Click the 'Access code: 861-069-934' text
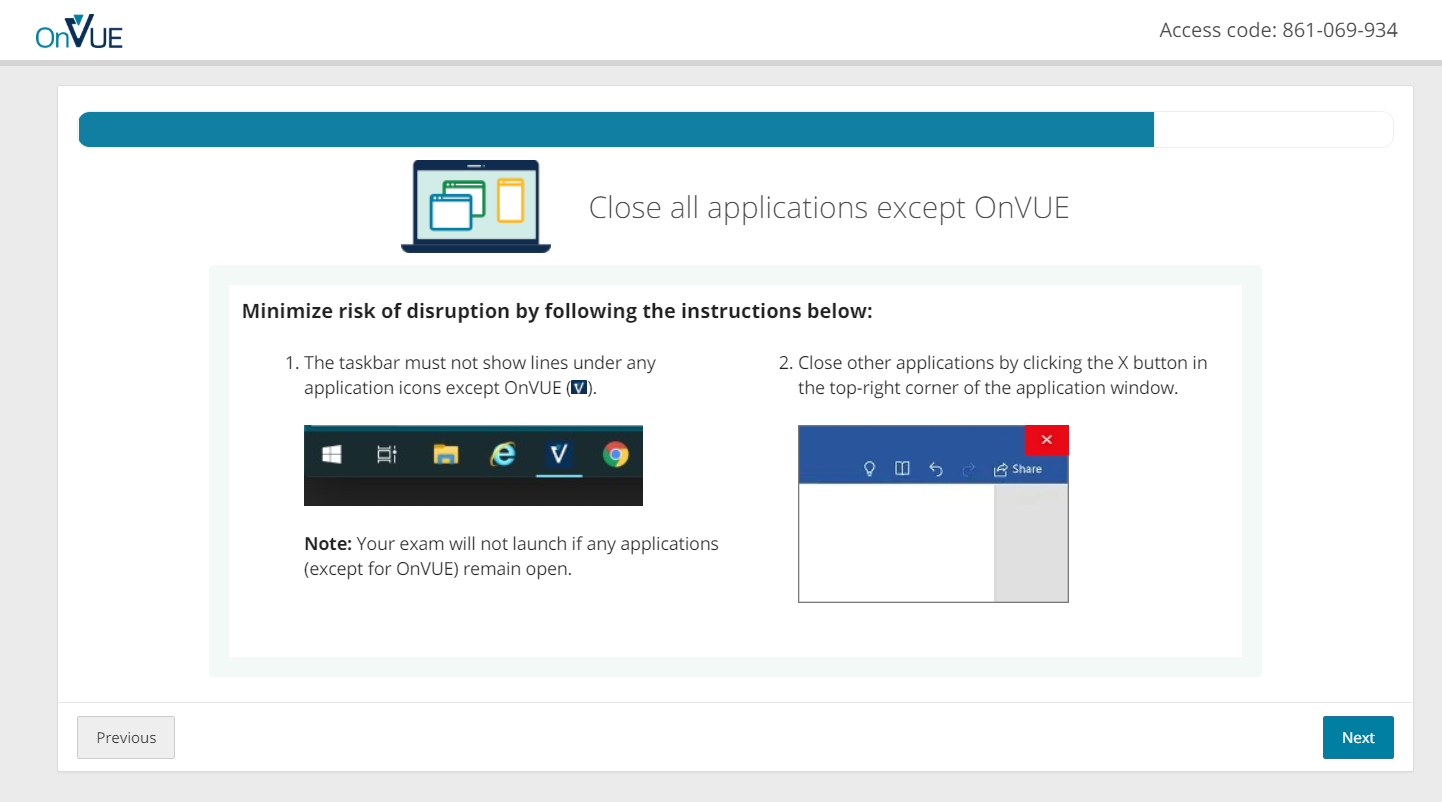1442x802 pixels. coord(1278,30)
